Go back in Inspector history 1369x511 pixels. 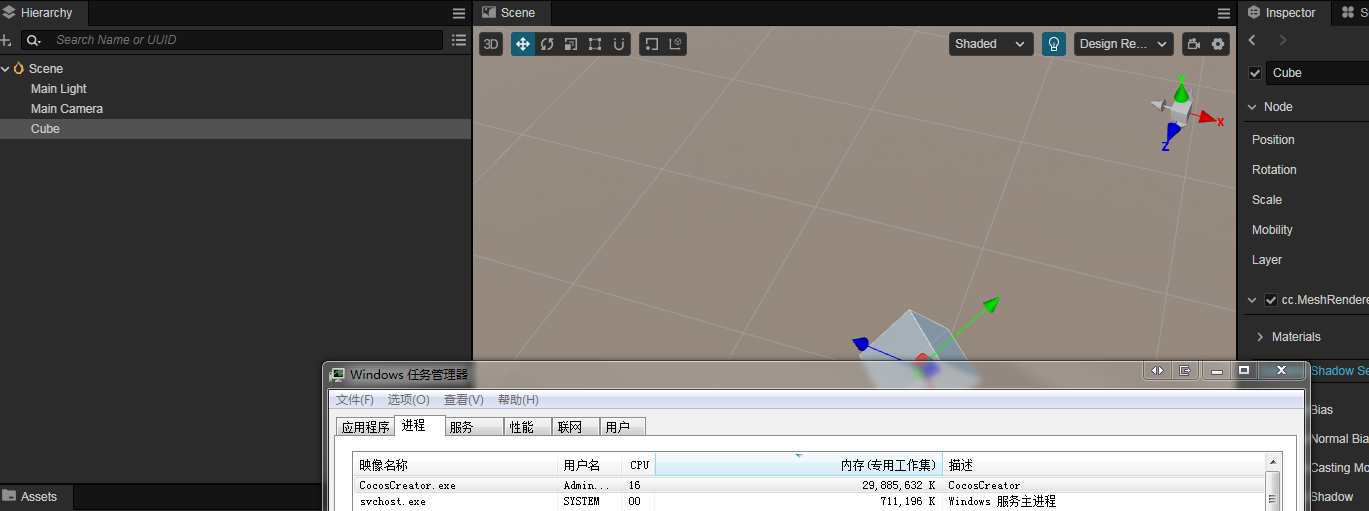click(x=1253, y=40)
